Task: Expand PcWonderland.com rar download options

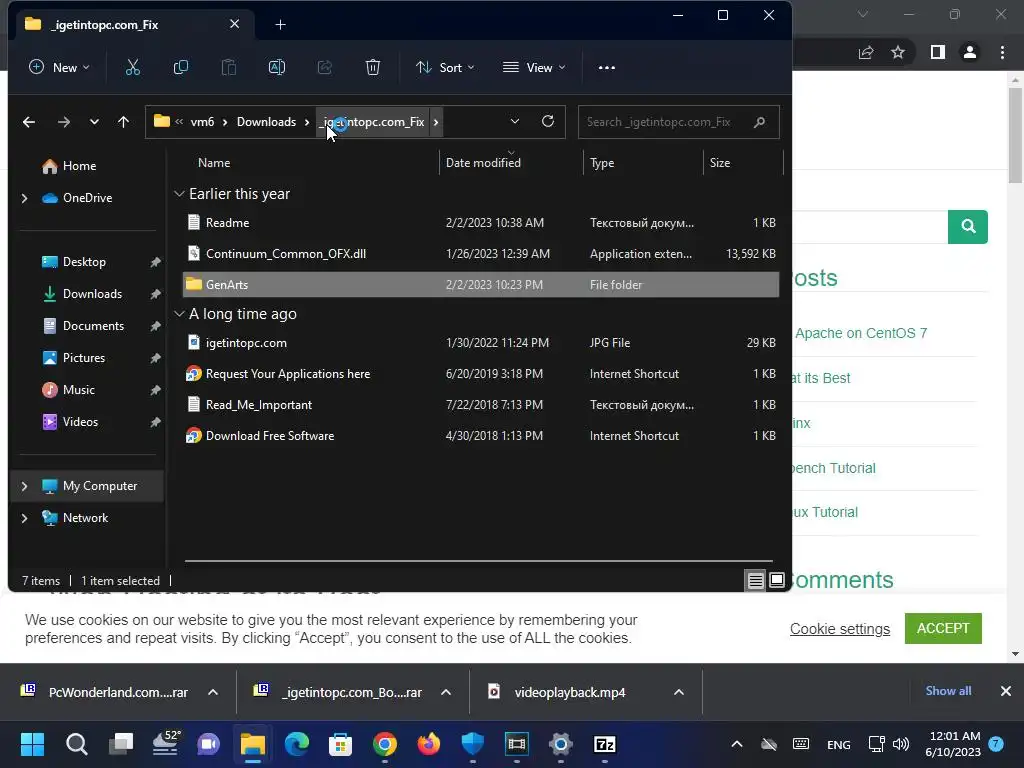Action: coord(213,692)
